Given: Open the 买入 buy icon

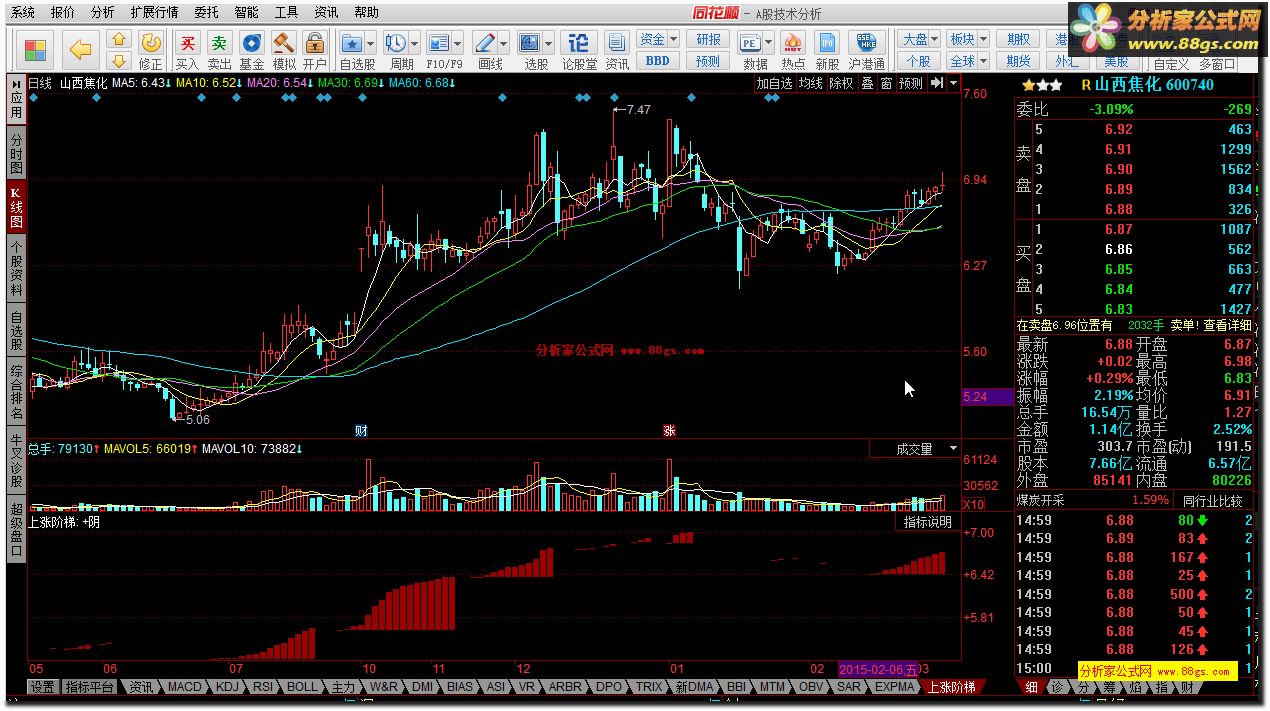Looking at the screenshot, I should [187, 50].
